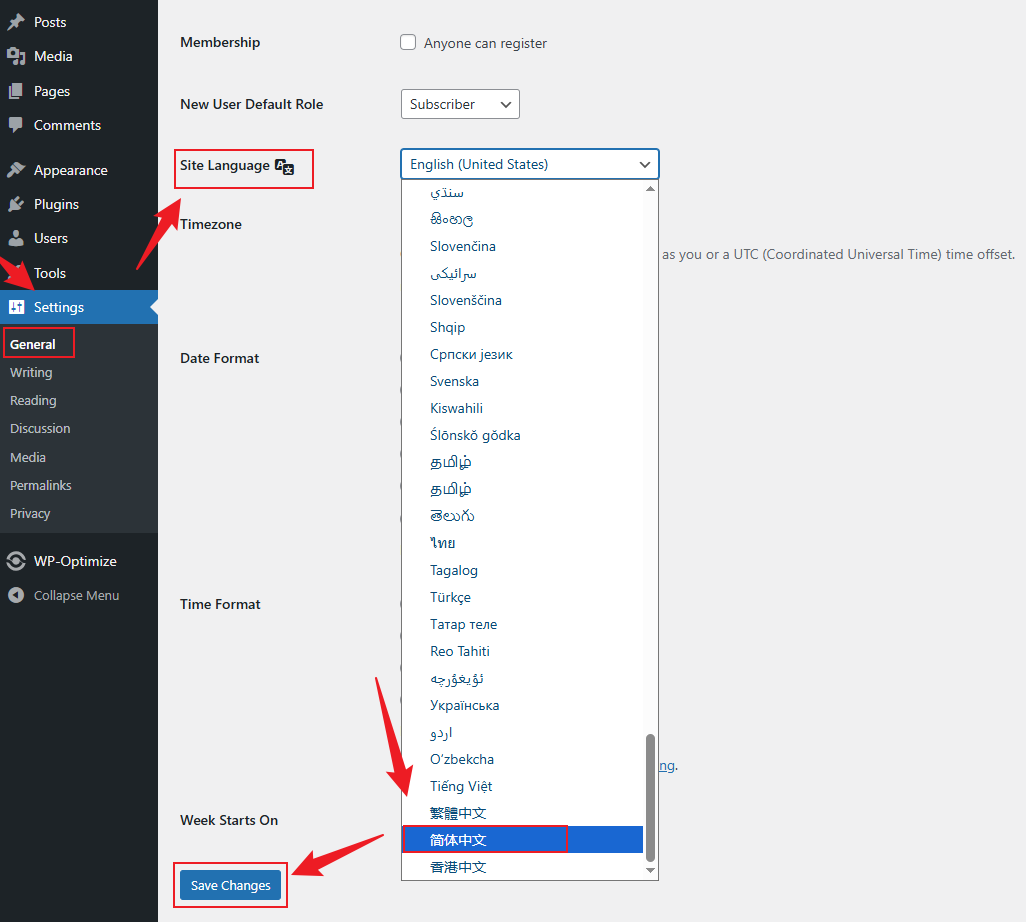The width and height of the screenshot is (1026, 922).
Task: Click the language list scrollbar thumb
Action: pyautogui.click(x=650, y=796)
